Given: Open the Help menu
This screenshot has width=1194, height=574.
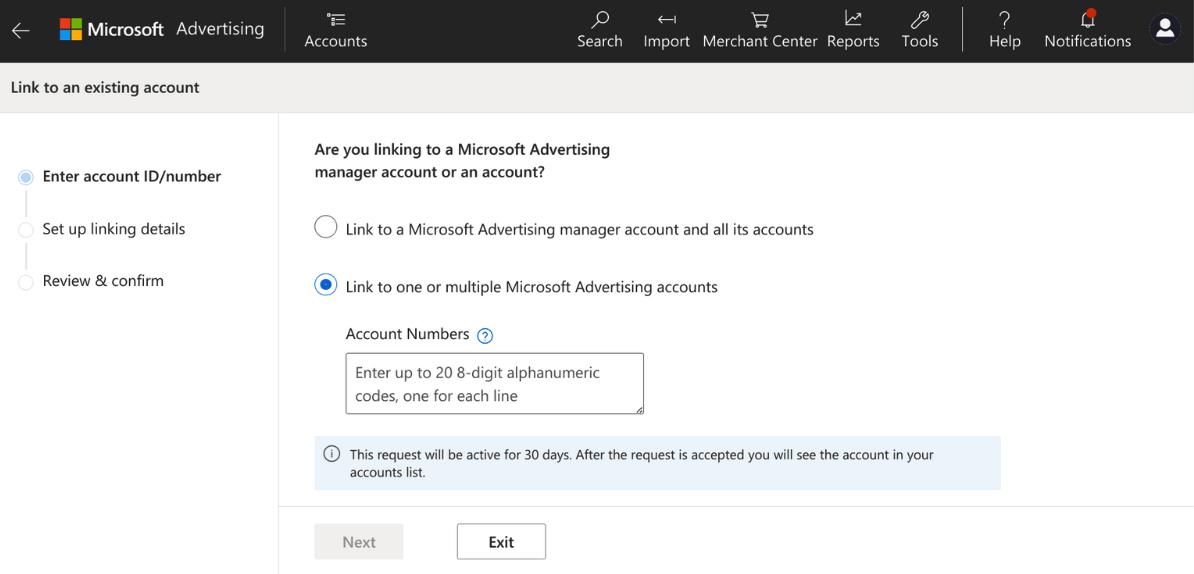Looking at the screenshot, I should tap(1004, 30).
